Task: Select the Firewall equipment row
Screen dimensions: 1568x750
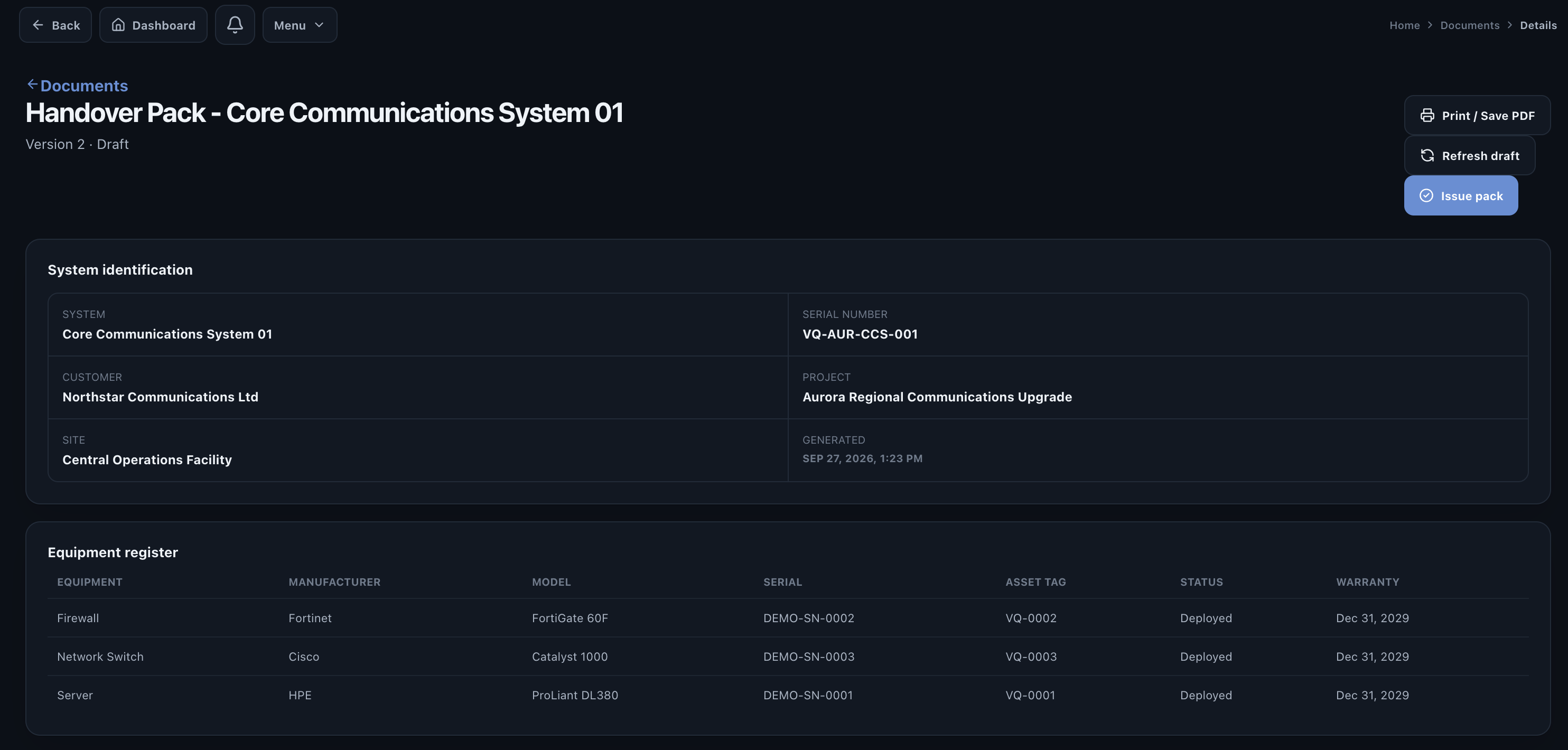Action: point(788,618)
